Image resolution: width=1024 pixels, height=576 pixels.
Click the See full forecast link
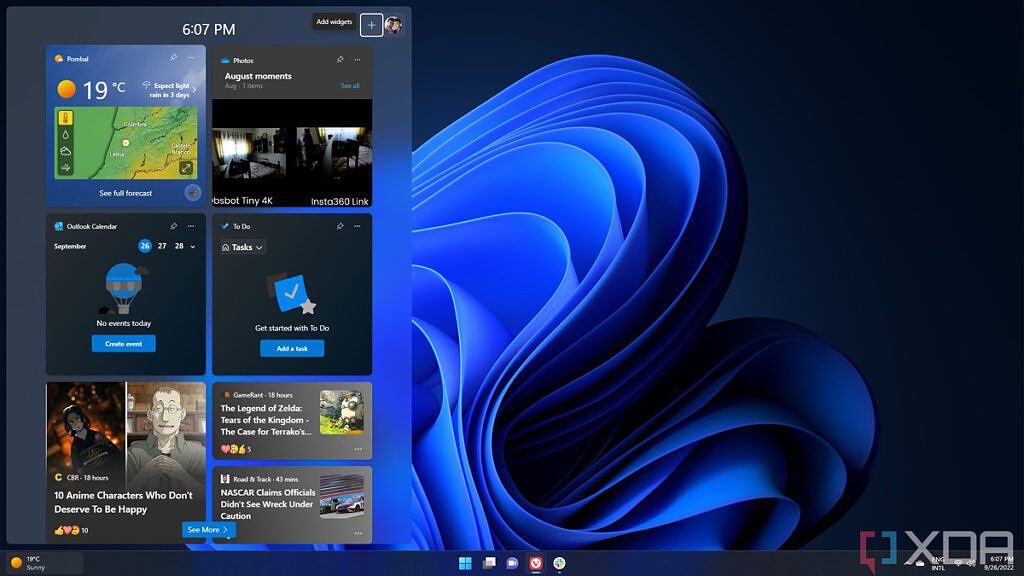[x=126, y=192]
